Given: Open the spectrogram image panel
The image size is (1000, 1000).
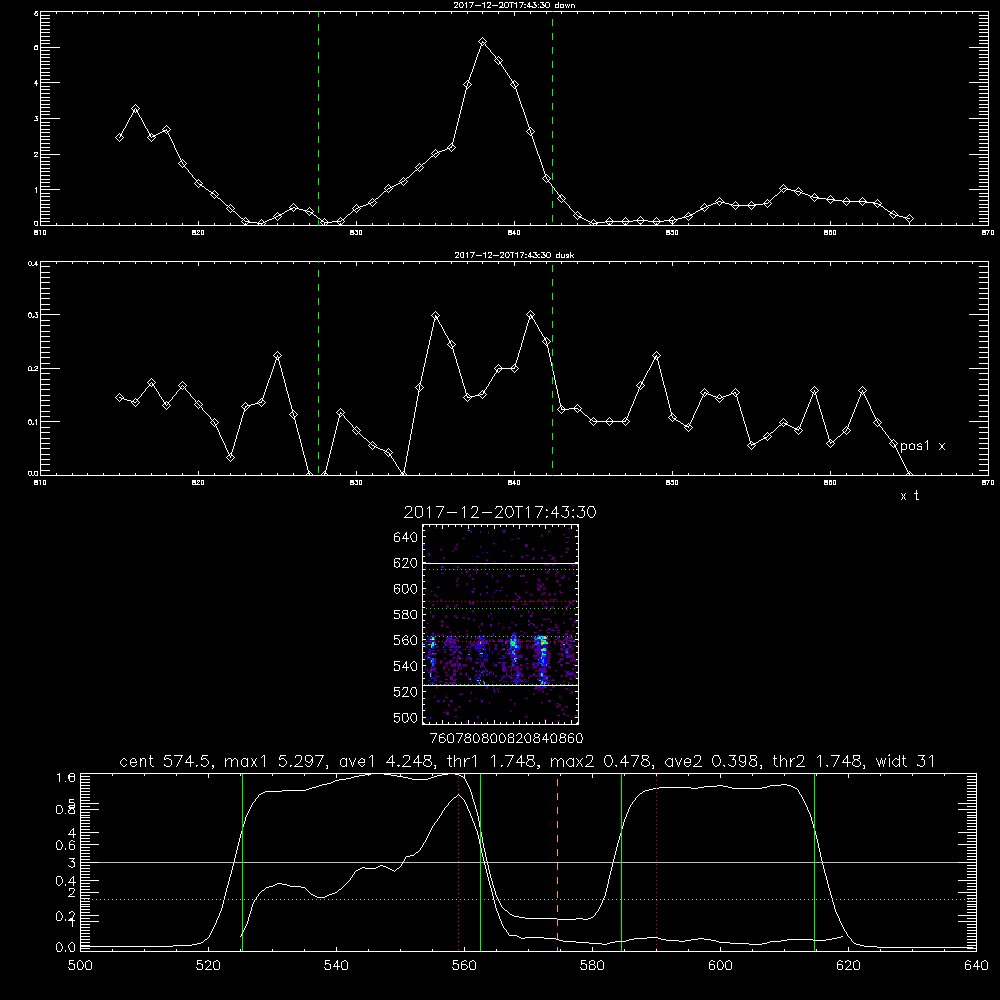Looking at the screenshot, I should (500, 624).
